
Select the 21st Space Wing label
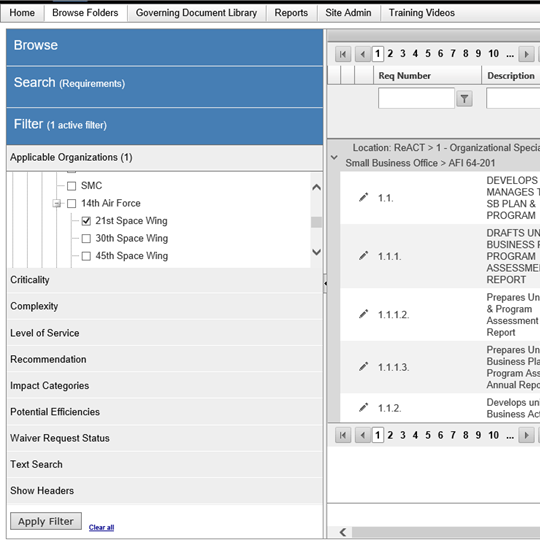tap(131, 221)
